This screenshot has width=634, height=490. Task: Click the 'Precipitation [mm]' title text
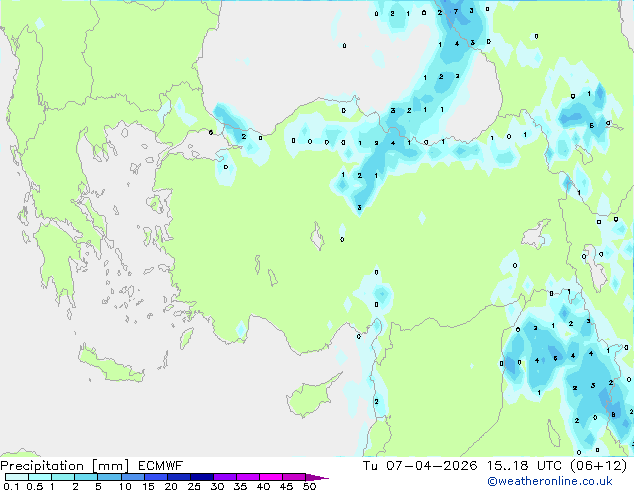(65, 466)
